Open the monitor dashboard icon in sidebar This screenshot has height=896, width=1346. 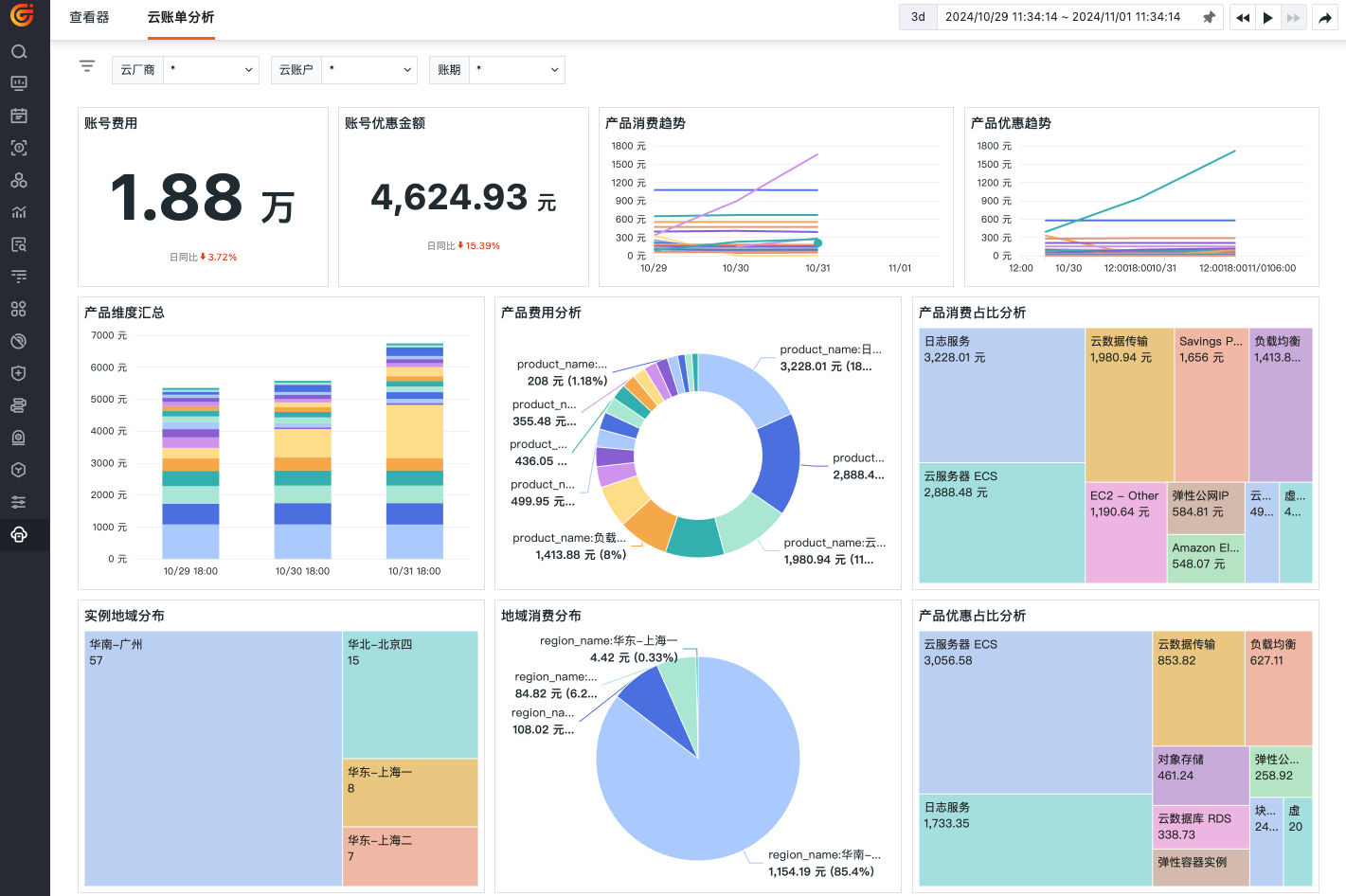pos(19,83)
